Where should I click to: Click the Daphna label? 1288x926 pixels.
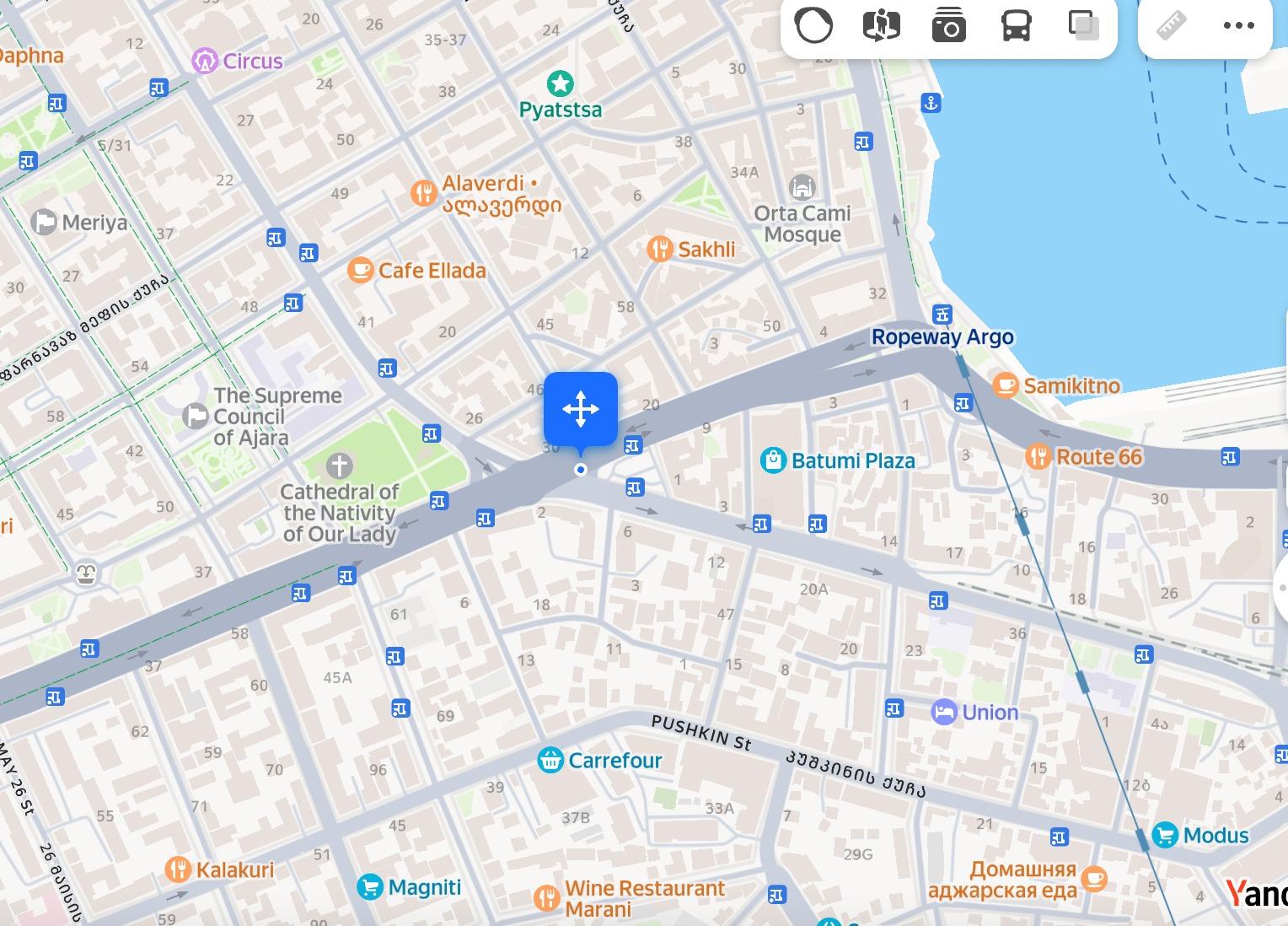click(x=31, y=56)
